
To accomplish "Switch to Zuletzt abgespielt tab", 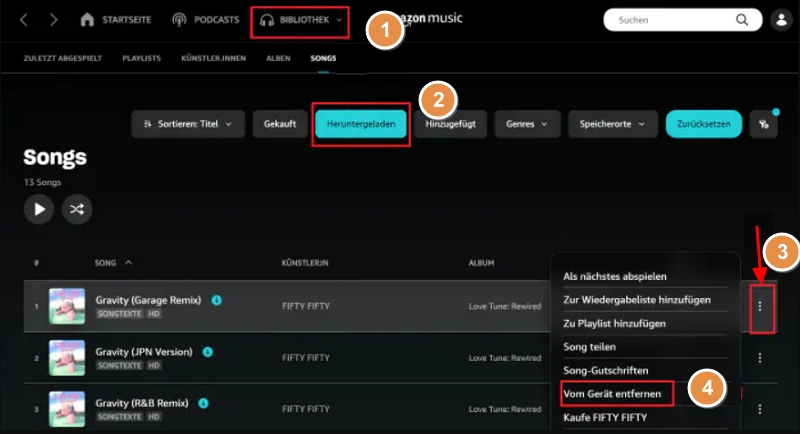I will pos(63,58).
